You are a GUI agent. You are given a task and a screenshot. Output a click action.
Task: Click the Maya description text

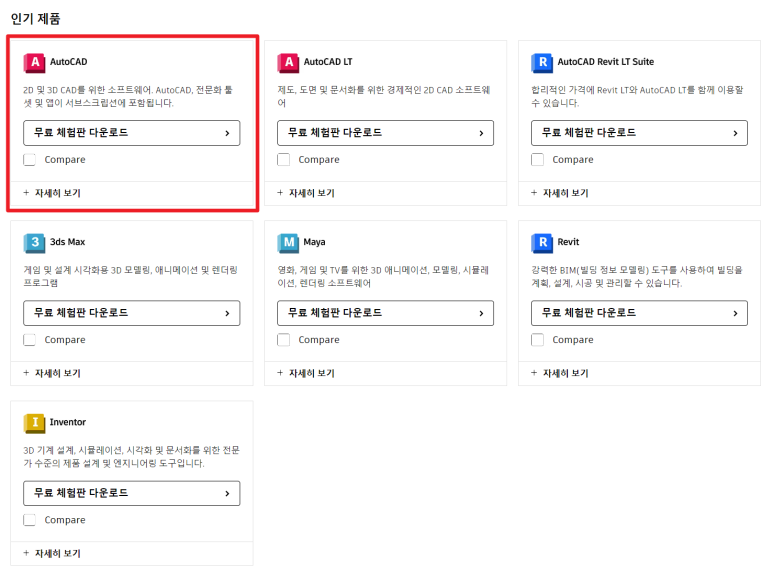[x=383, y=276]
